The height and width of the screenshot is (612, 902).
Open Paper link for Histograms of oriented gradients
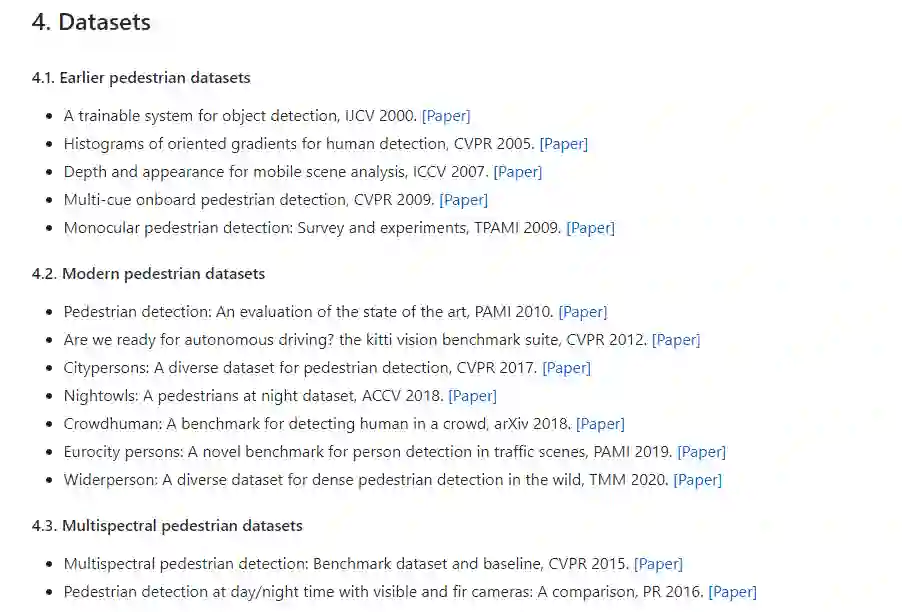564,144
